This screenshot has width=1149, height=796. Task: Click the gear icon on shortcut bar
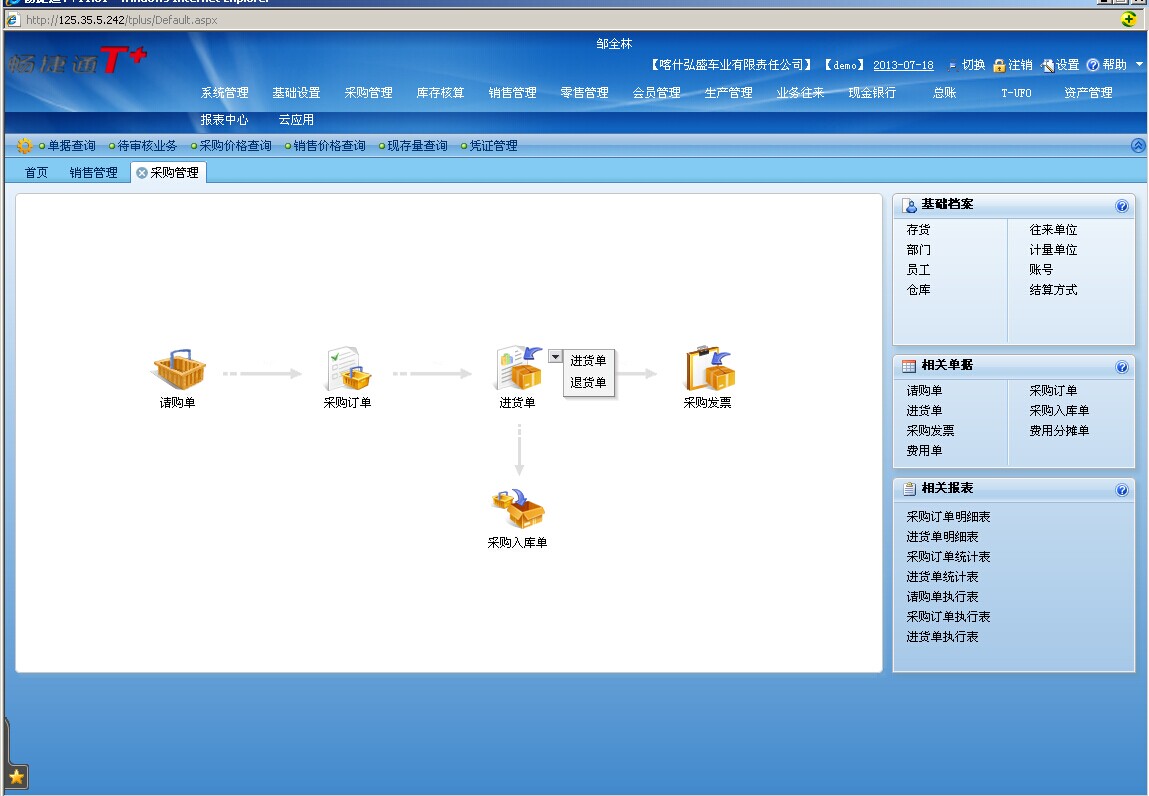click(x=24, y=146)
